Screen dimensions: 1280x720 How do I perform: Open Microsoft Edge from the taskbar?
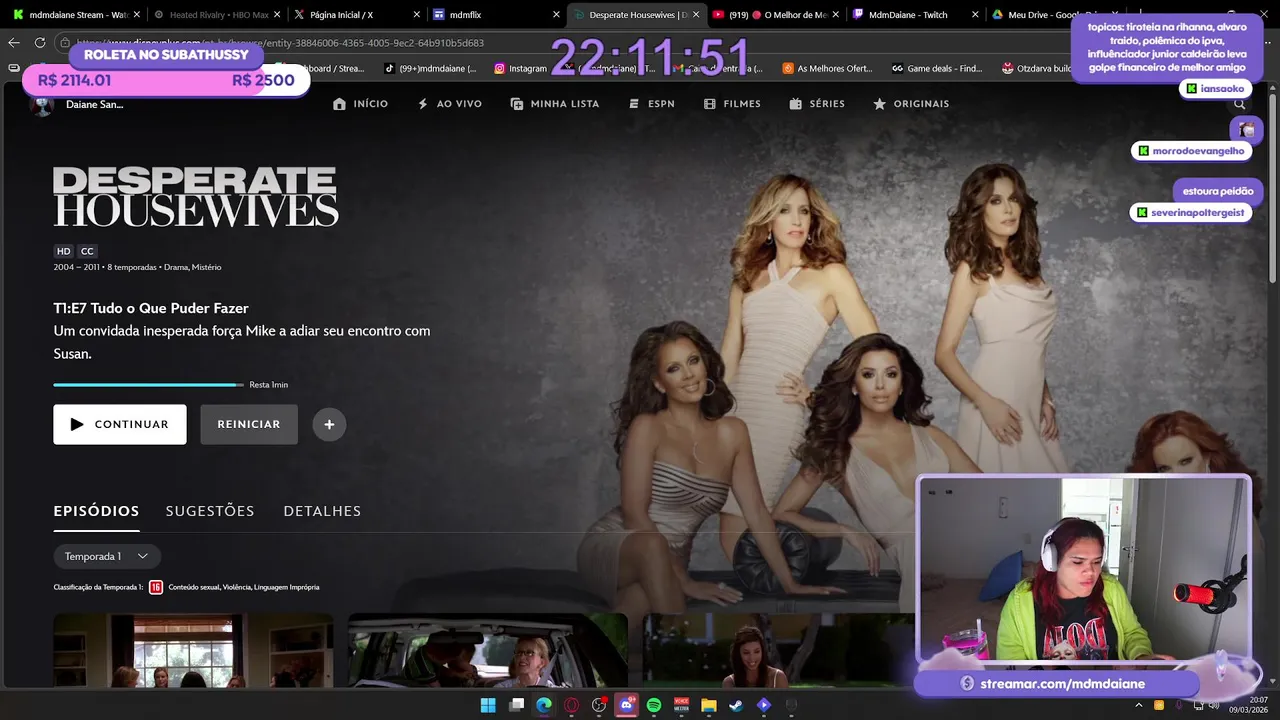click(544, 705)
